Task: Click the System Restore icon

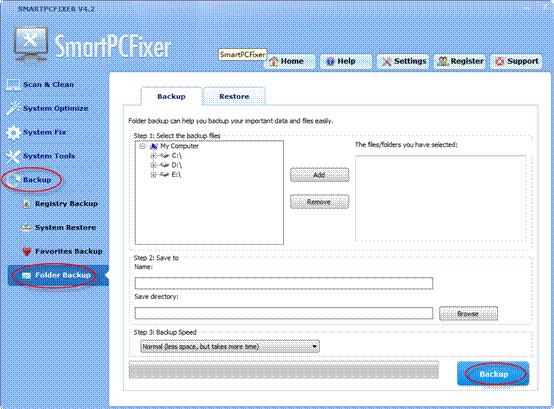Action: [26, 227]
